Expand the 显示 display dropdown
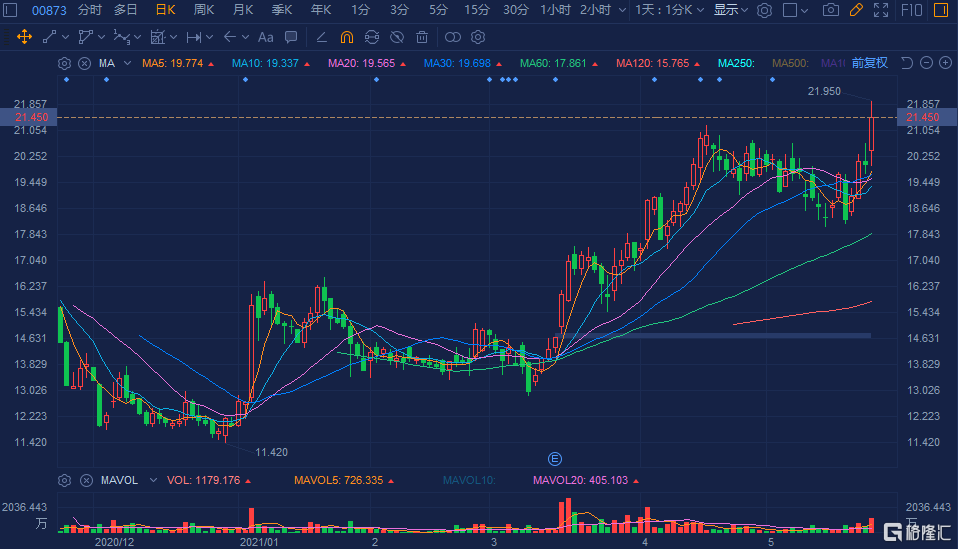This screenshot has width=958, height=549. 730,10
